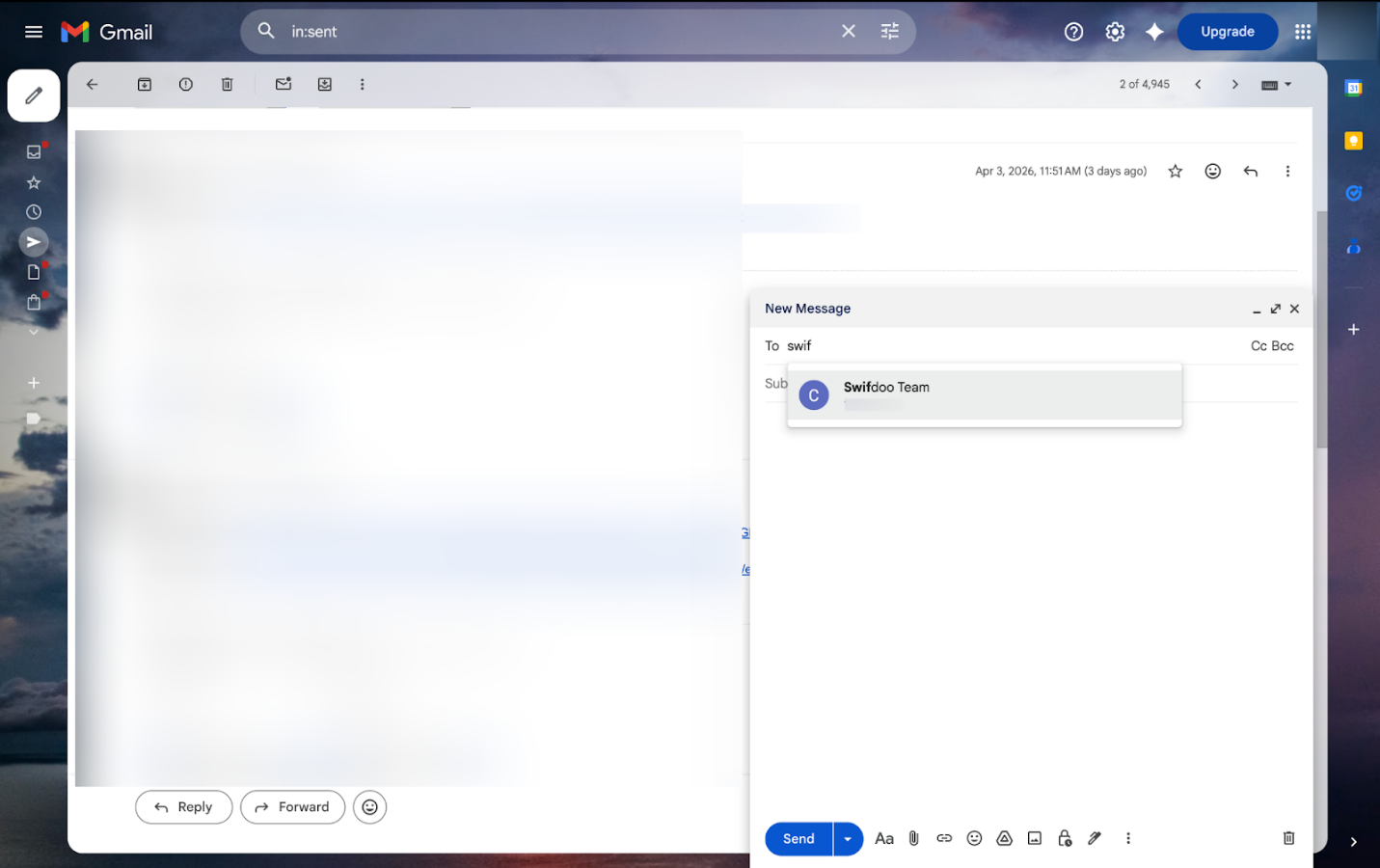Toggle the email reaction smiley icon
This screenshot has height=868, width=1380.
coord(1212,171)
